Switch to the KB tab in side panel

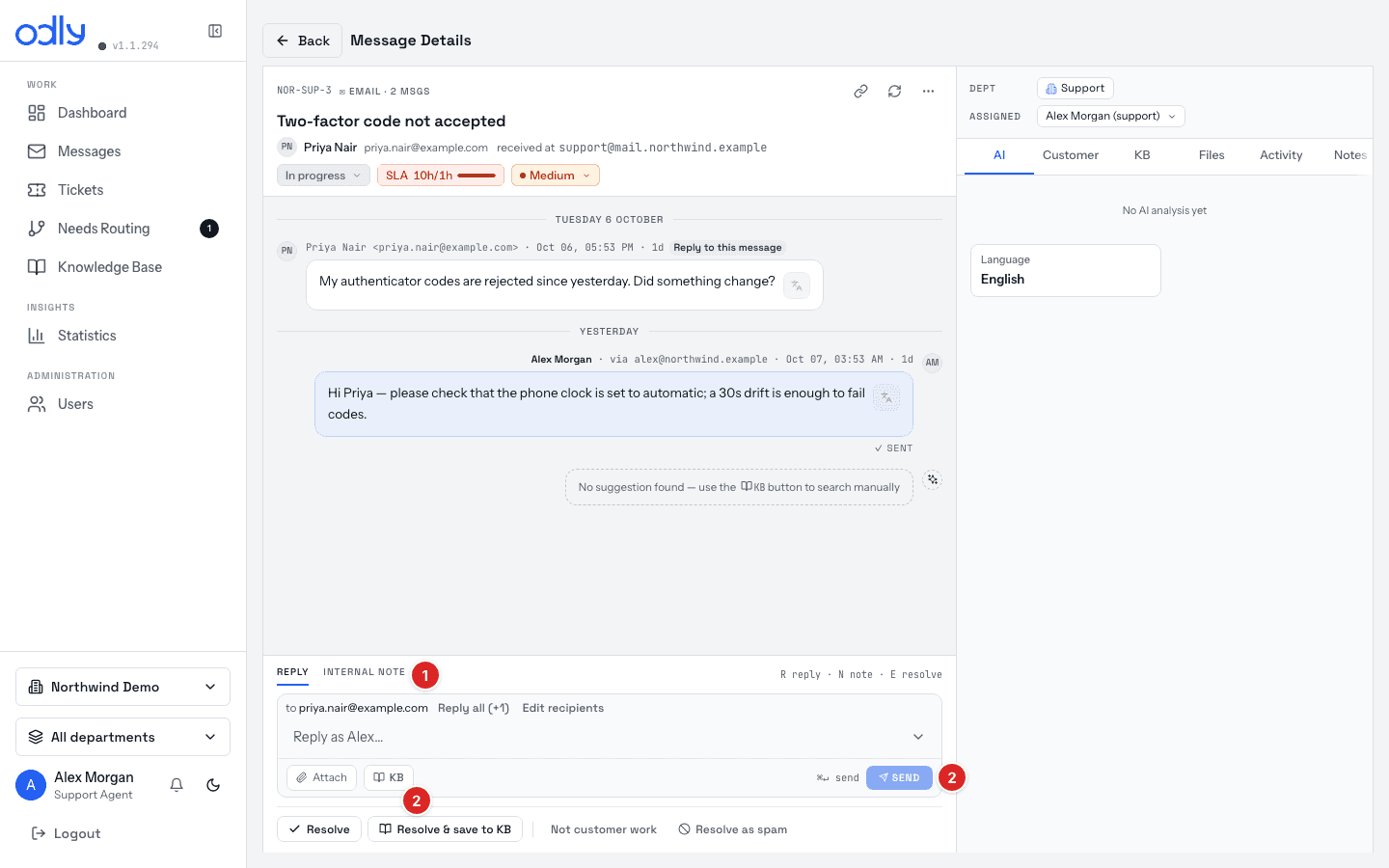(x=1142, y=155)
